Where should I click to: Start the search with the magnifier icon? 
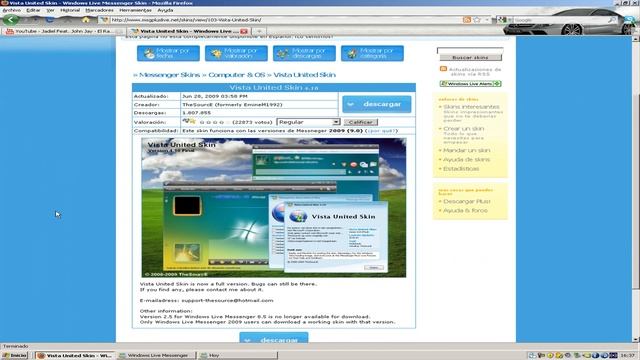pos(611,20)
